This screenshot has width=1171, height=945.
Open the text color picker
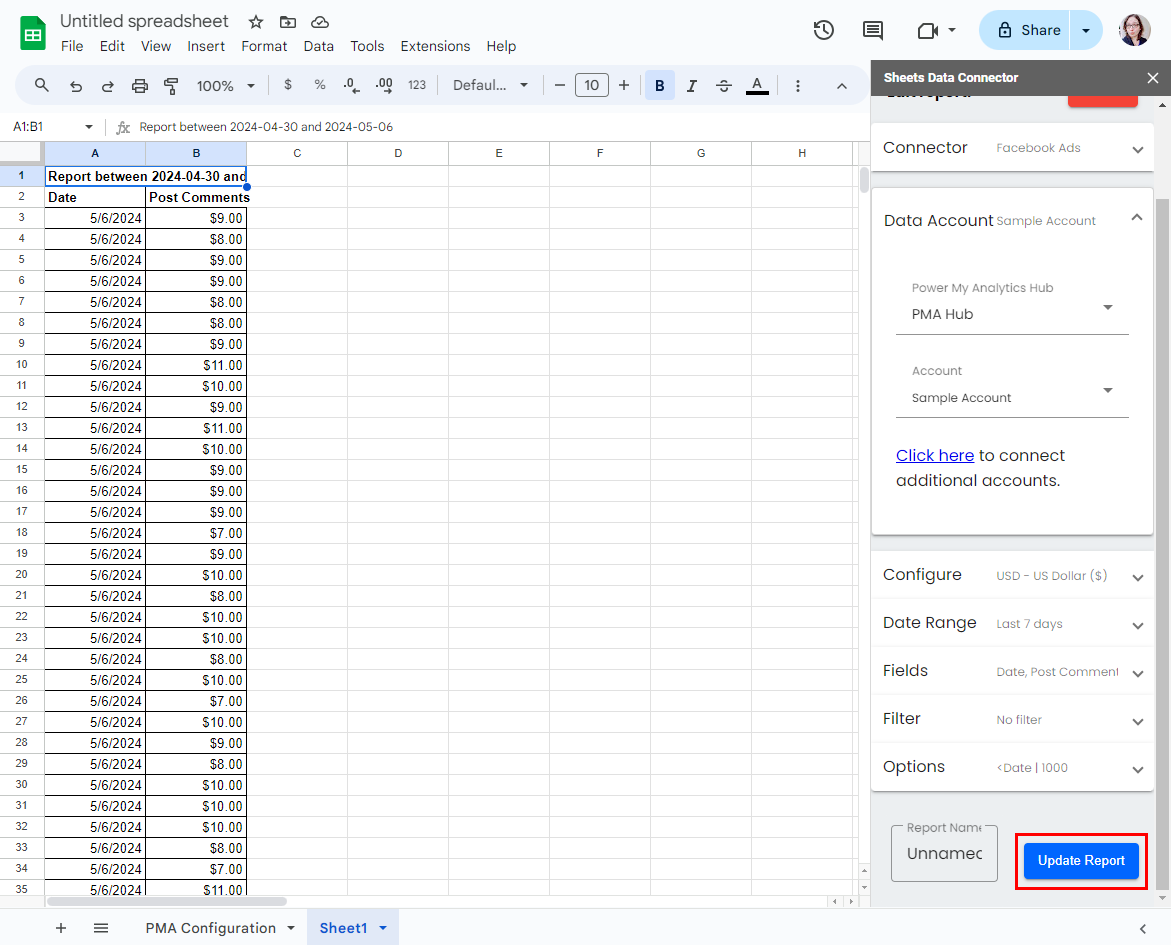coord(757,86)
